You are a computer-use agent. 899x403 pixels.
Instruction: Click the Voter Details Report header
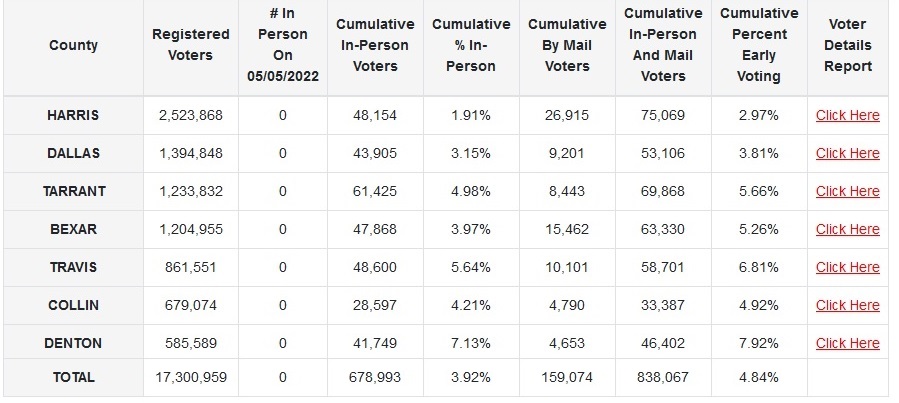[848, 45]
